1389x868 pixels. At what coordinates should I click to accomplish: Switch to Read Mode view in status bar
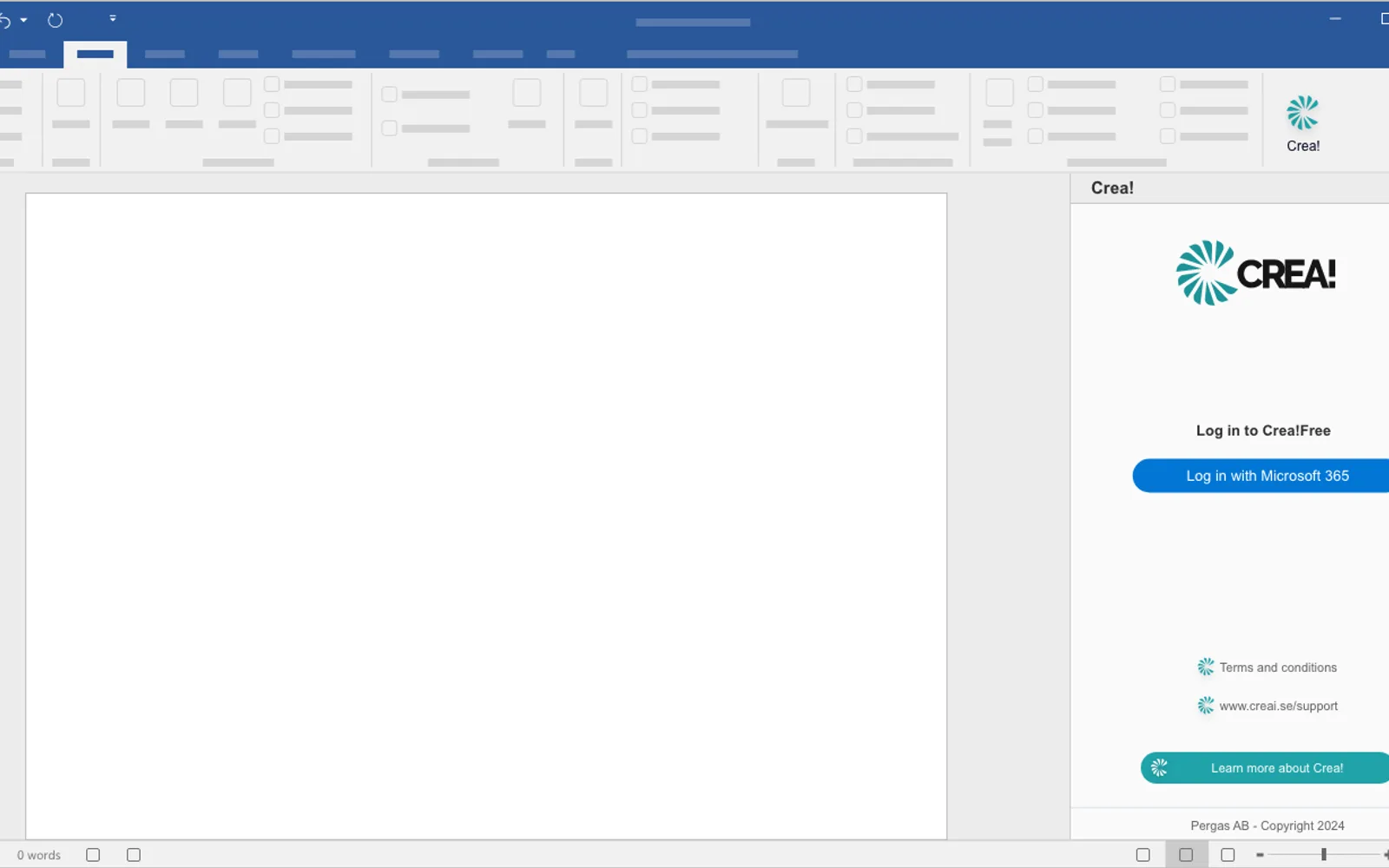(x=1143, y=855)
